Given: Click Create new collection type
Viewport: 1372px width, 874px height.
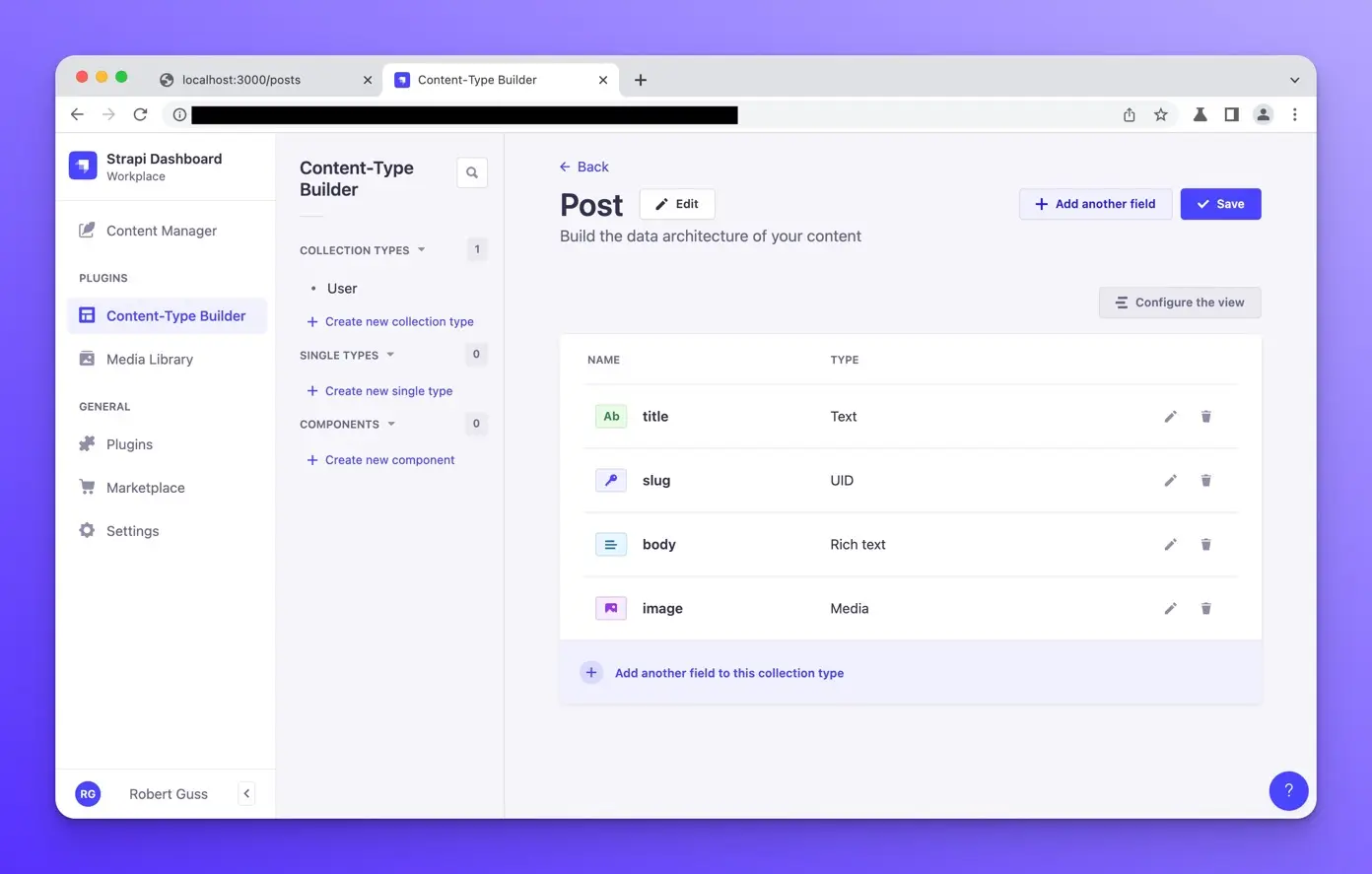Looking at the screenshot, I should [390, 321].
